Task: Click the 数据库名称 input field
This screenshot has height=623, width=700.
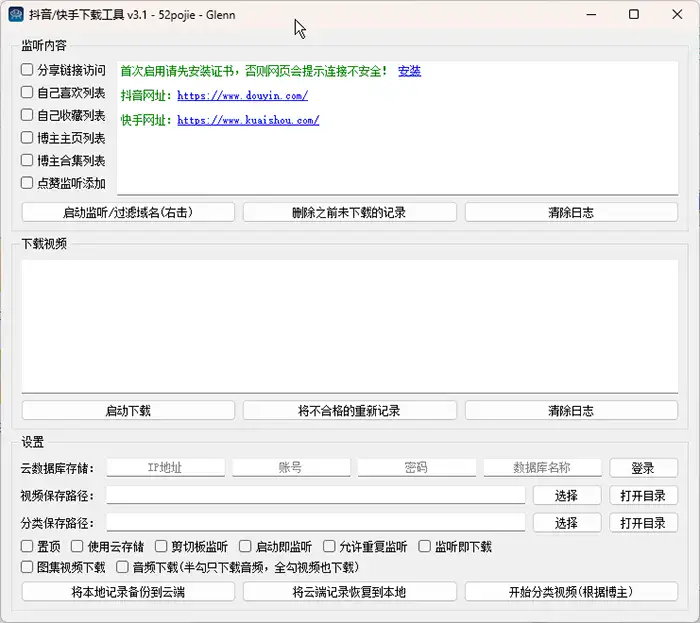Action: [542, 468]
